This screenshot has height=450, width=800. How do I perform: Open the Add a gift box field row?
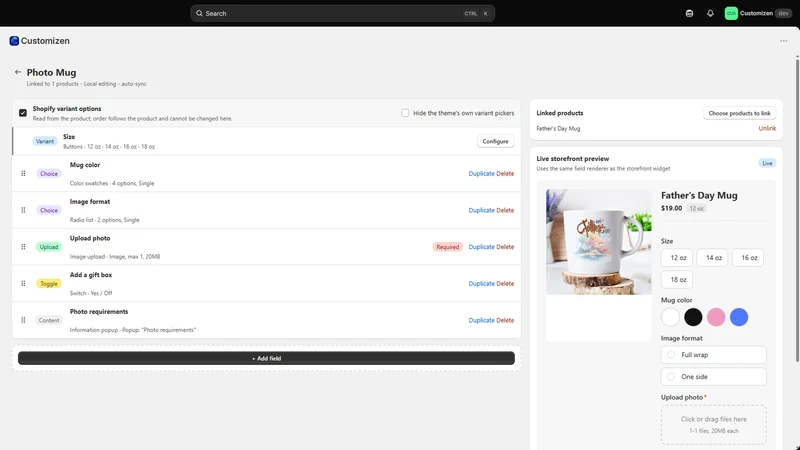[x=266, y=284]
